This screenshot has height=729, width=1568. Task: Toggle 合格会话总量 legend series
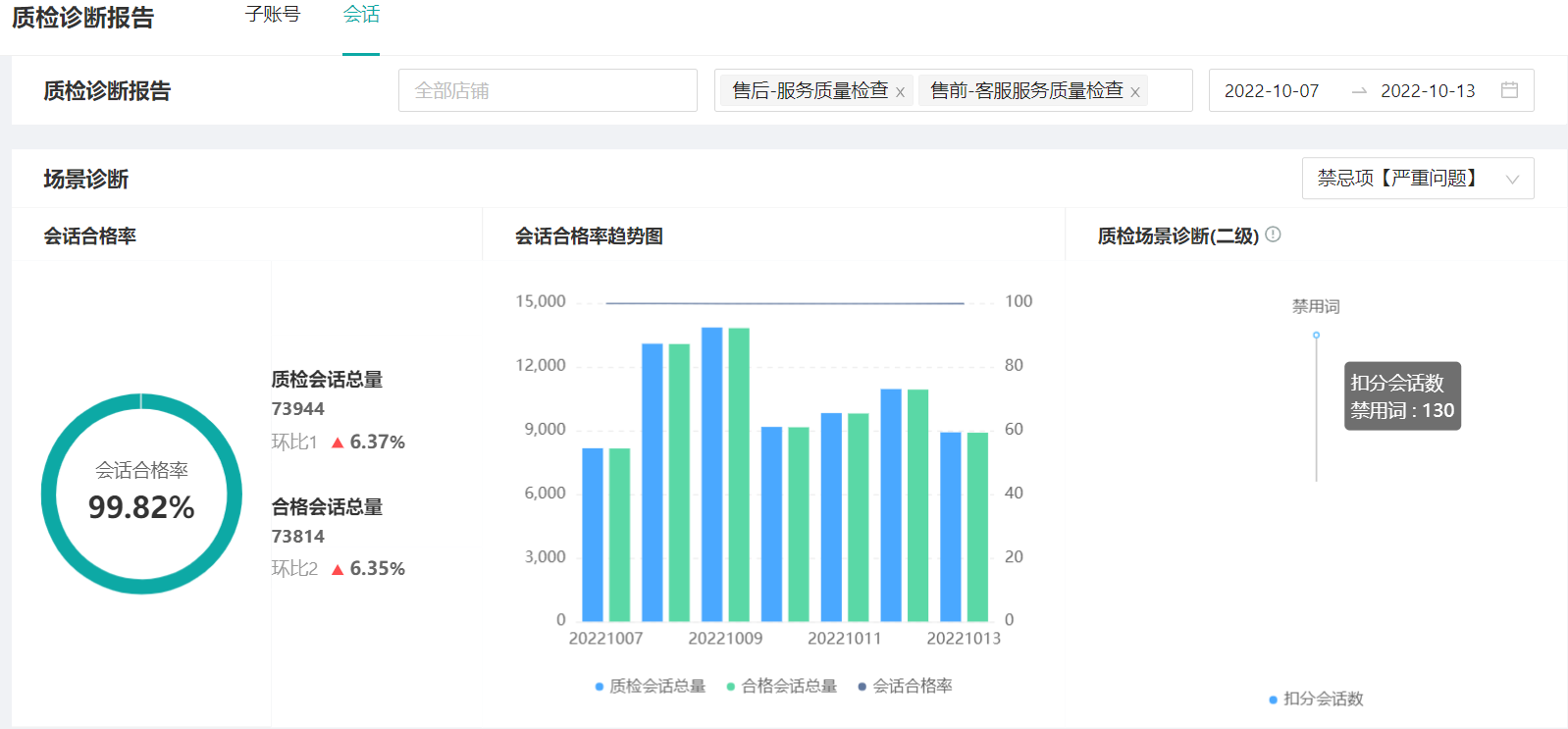click(781, 686)
